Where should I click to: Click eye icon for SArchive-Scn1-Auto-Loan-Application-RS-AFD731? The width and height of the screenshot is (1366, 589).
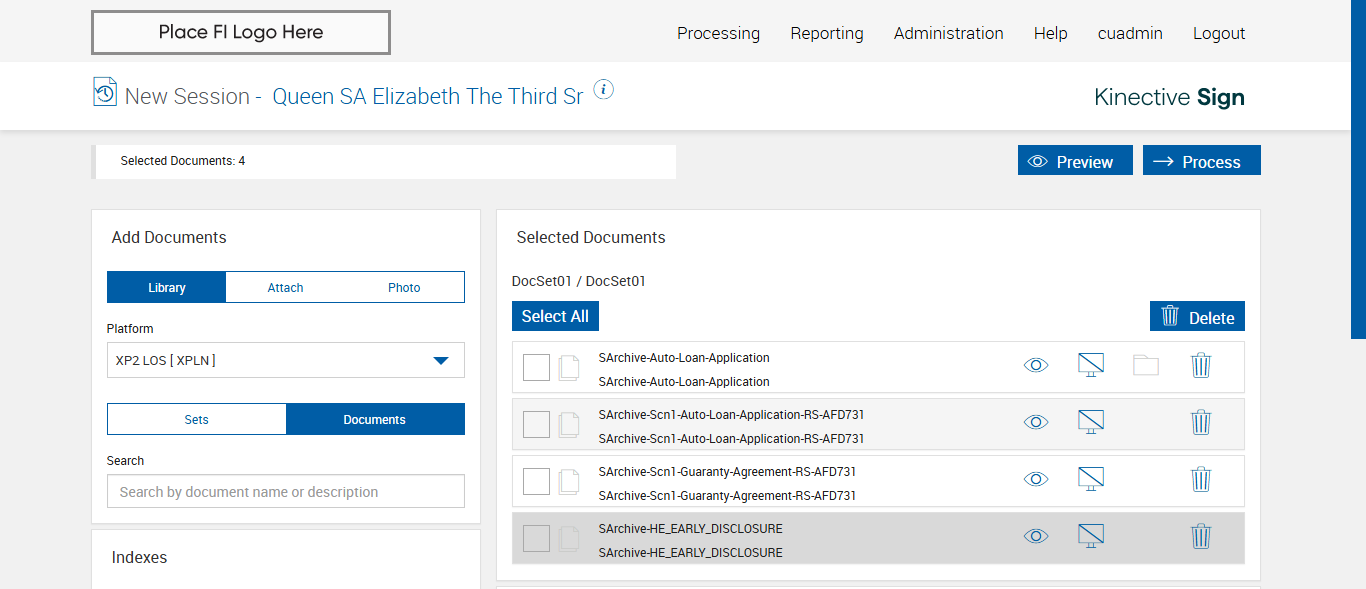point(1036,422)
